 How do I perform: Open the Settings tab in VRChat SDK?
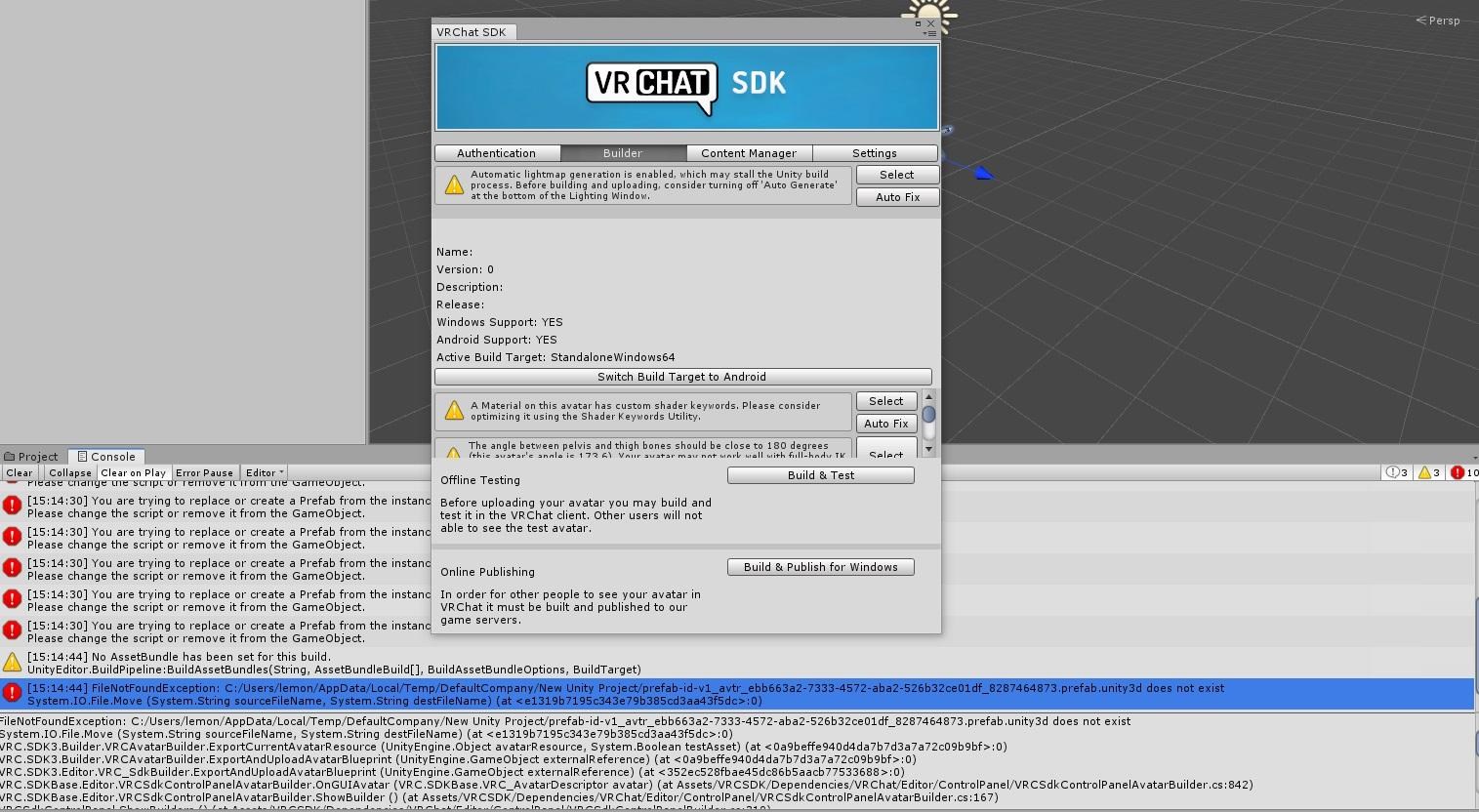coord(875,153)
